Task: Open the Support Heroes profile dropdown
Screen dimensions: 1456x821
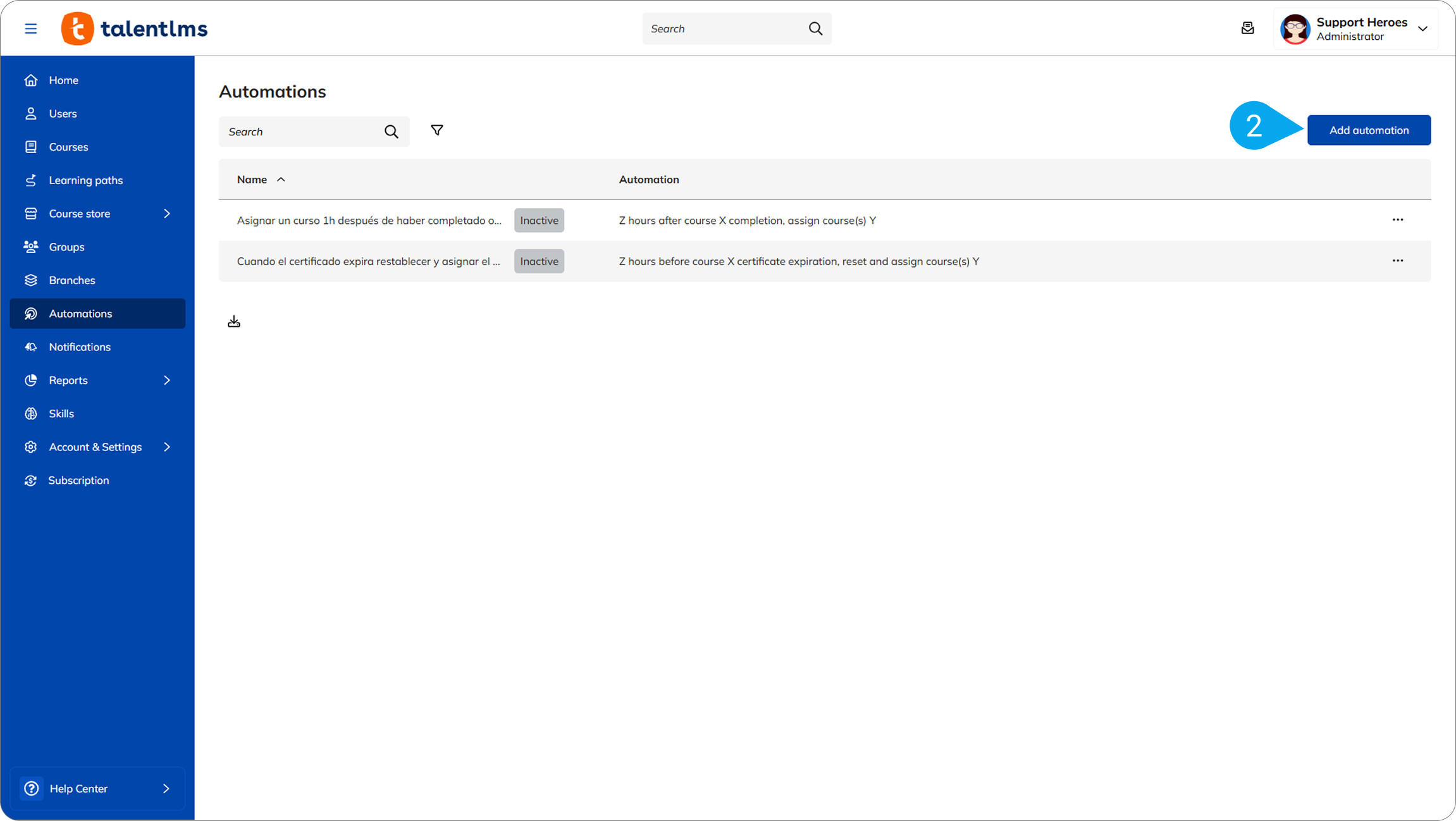Action: point(1422,29)
